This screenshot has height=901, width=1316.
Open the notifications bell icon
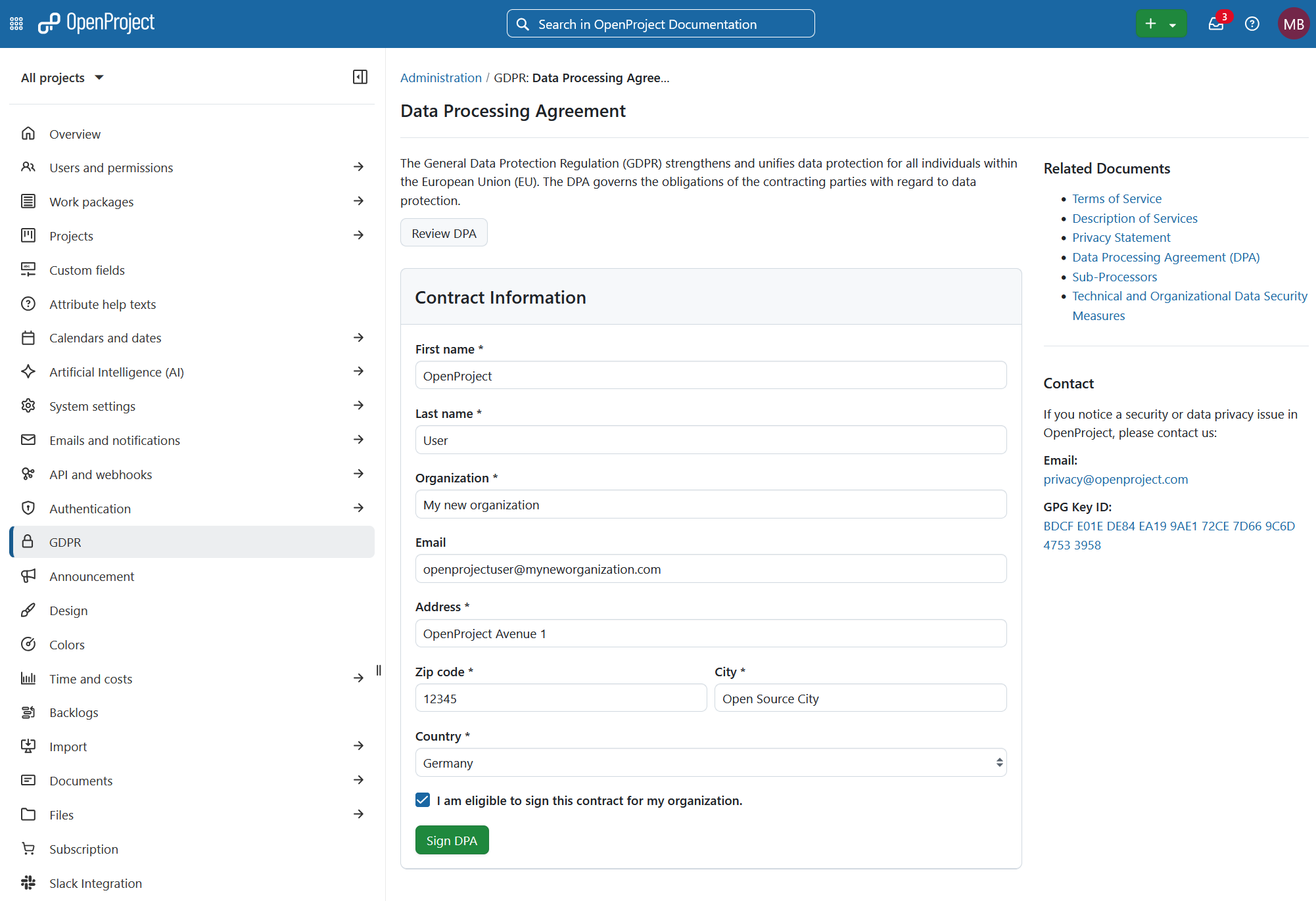(1217, 24)
